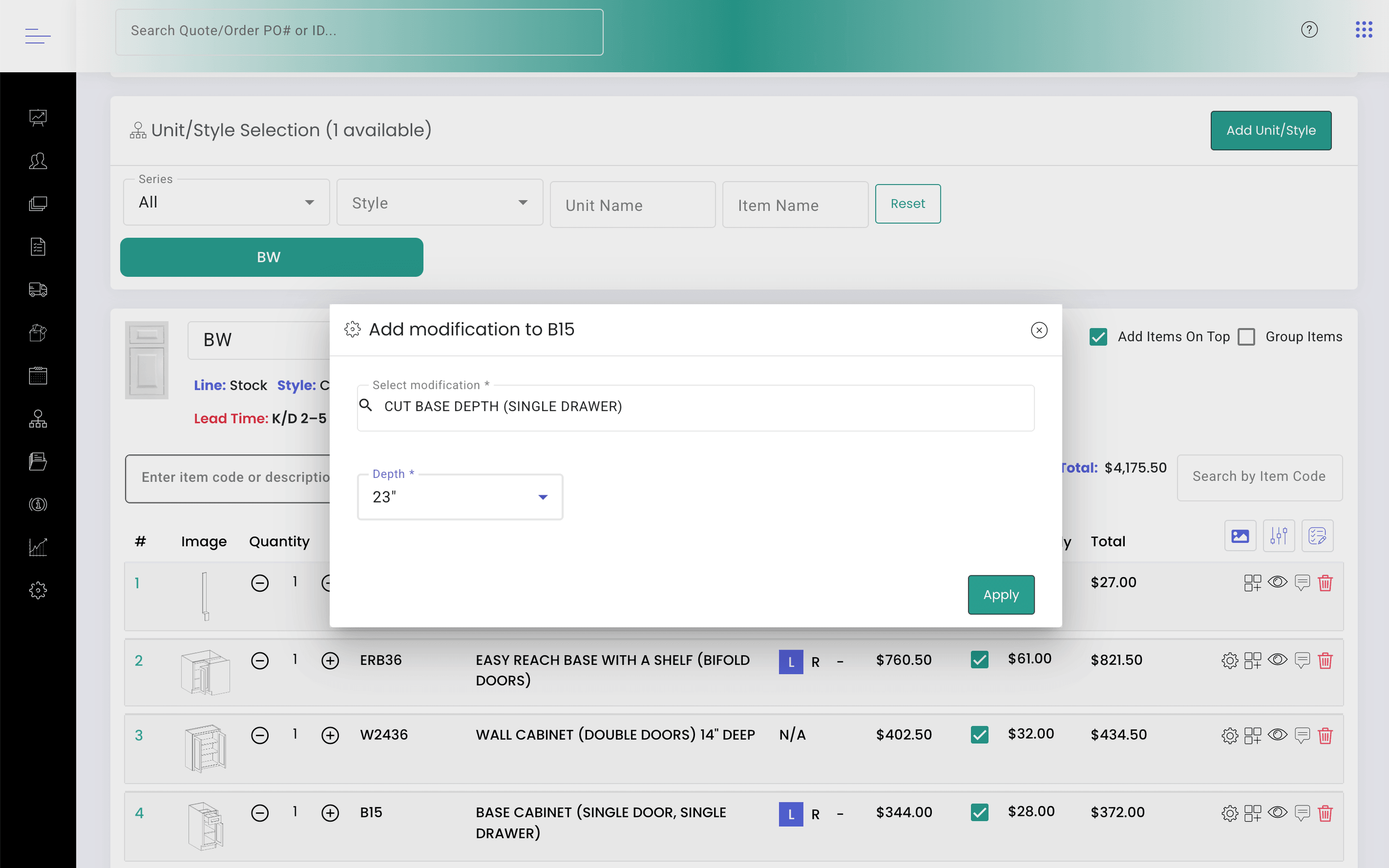
Task: Open the Style dropdown
Action: point(440,202)
